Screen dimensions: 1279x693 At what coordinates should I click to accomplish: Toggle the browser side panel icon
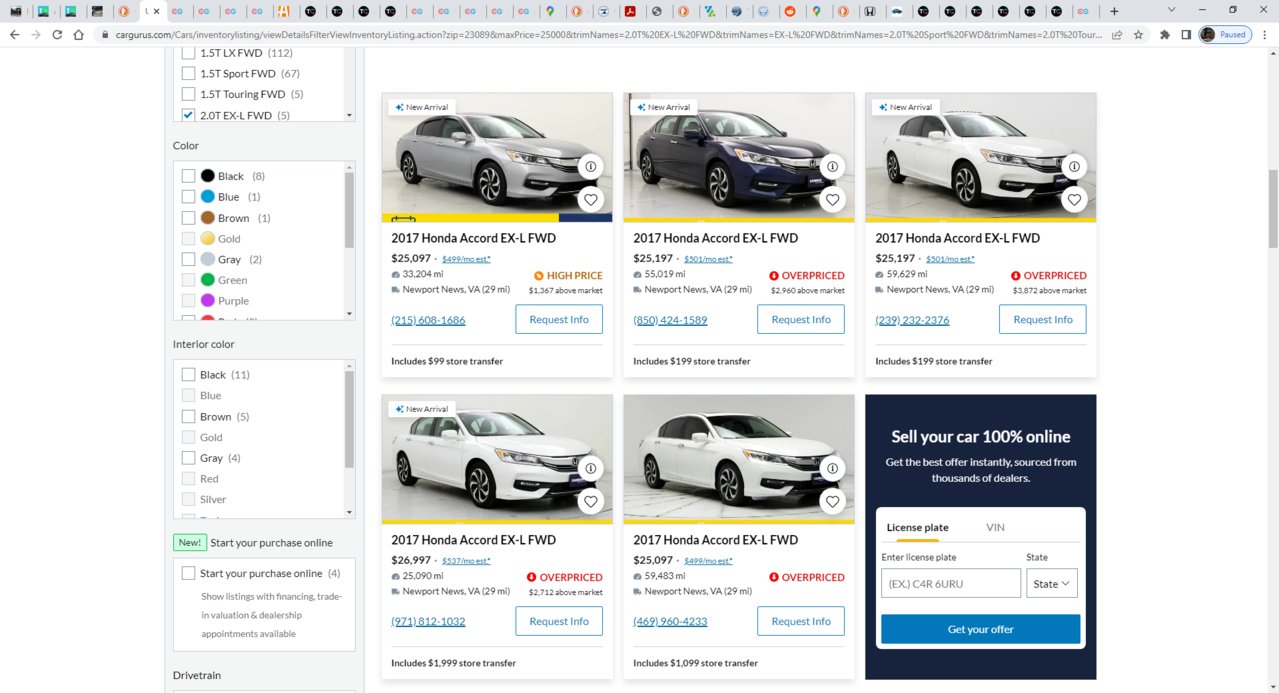pyautogui.click(x=1186, y=34)
